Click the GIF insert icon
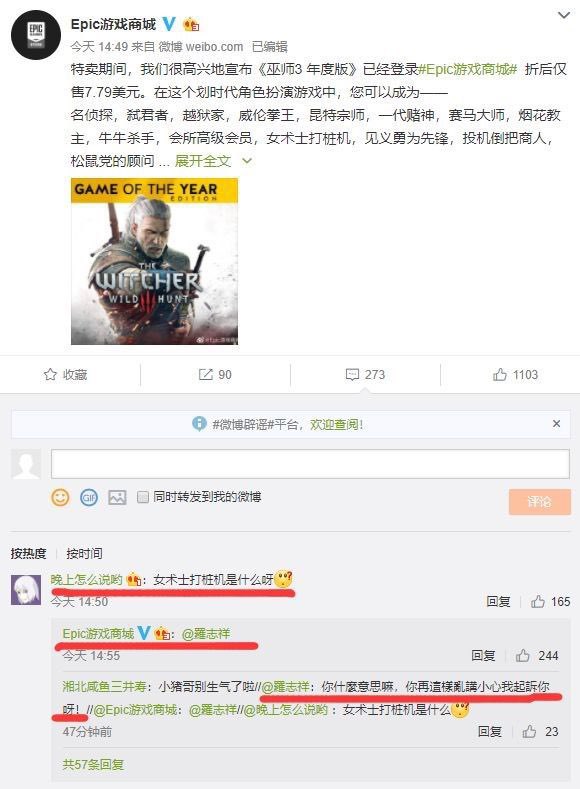This screenshot has width=580, height=789. 89,498
